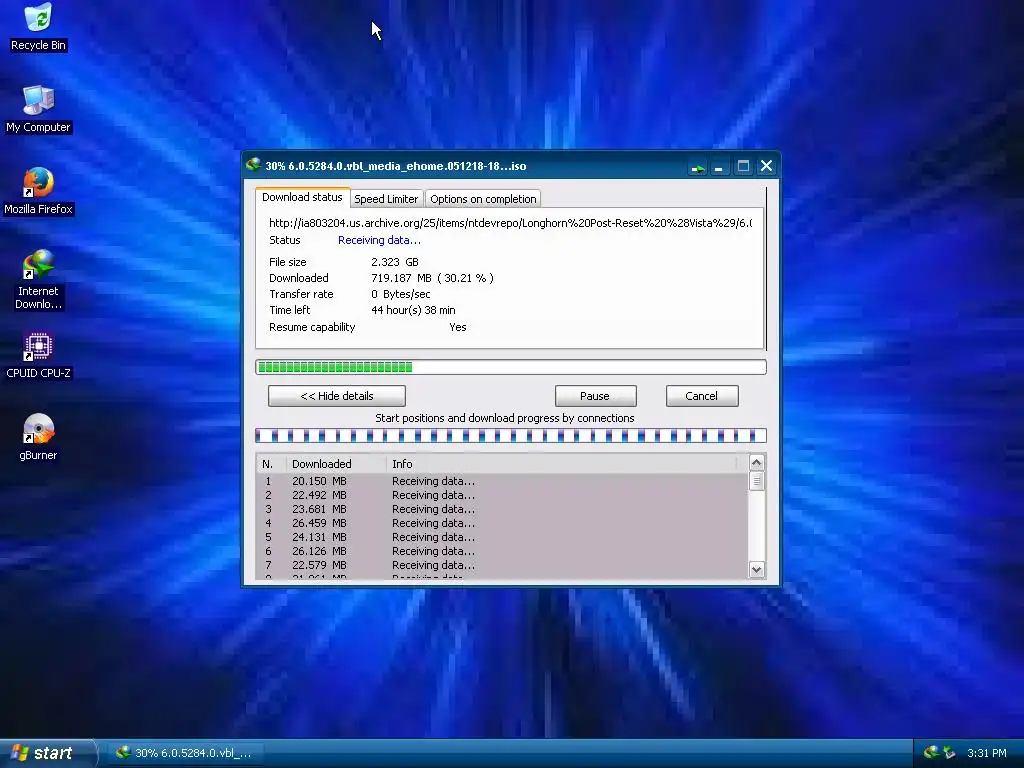Click the taskbar download window button
The image size is (1024, 768).
tap(185, 753)
